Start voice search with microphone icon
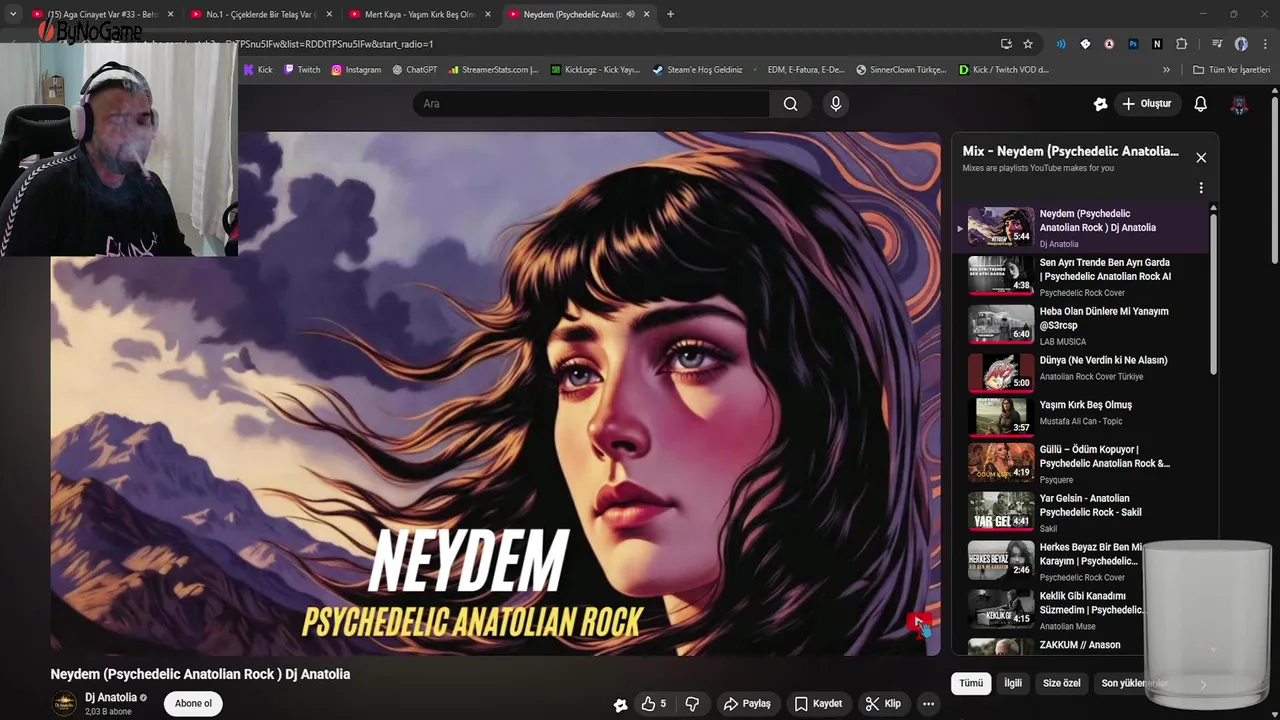This screenshot has height=720, width=1280. point(836,104)
